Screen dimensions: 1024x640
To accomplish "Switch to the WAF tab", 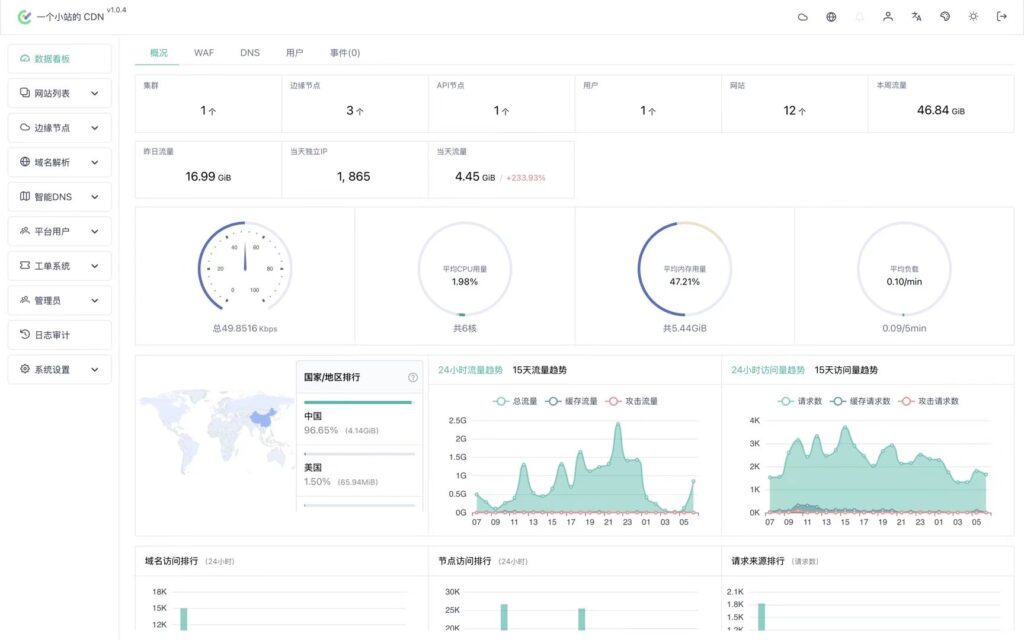I will (204, 53).
